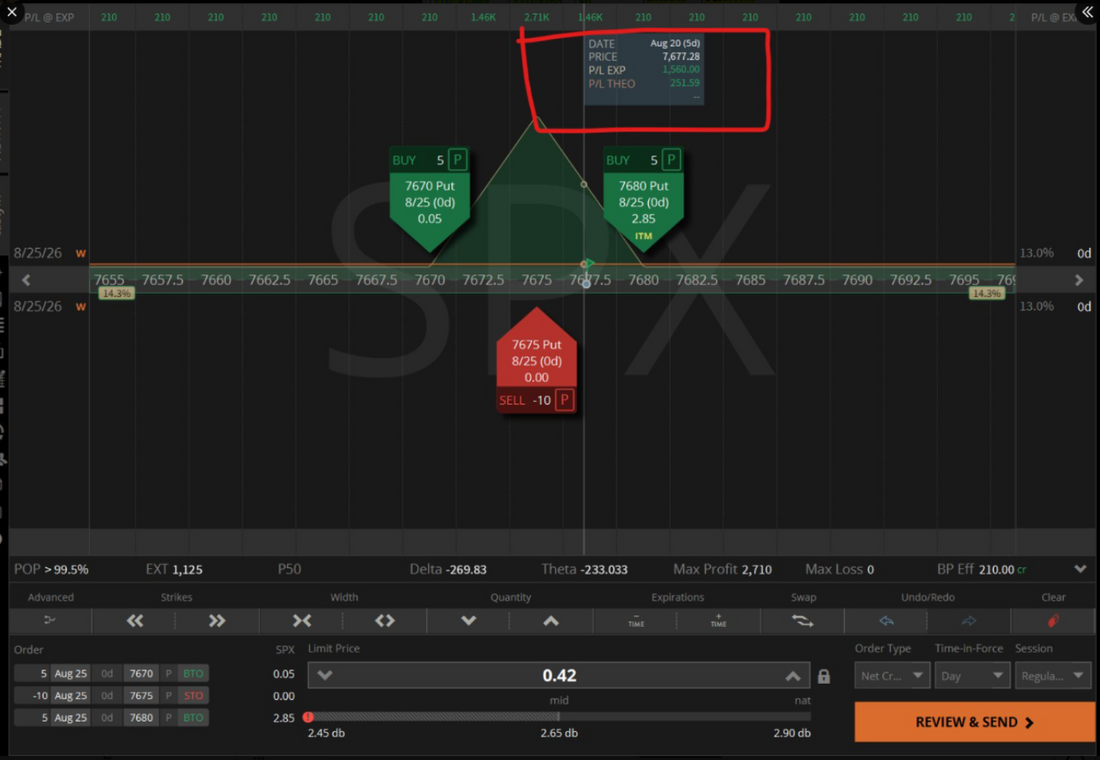
Task: Increase order quantity with the up chevron
Action: click(x=551, y=620)
